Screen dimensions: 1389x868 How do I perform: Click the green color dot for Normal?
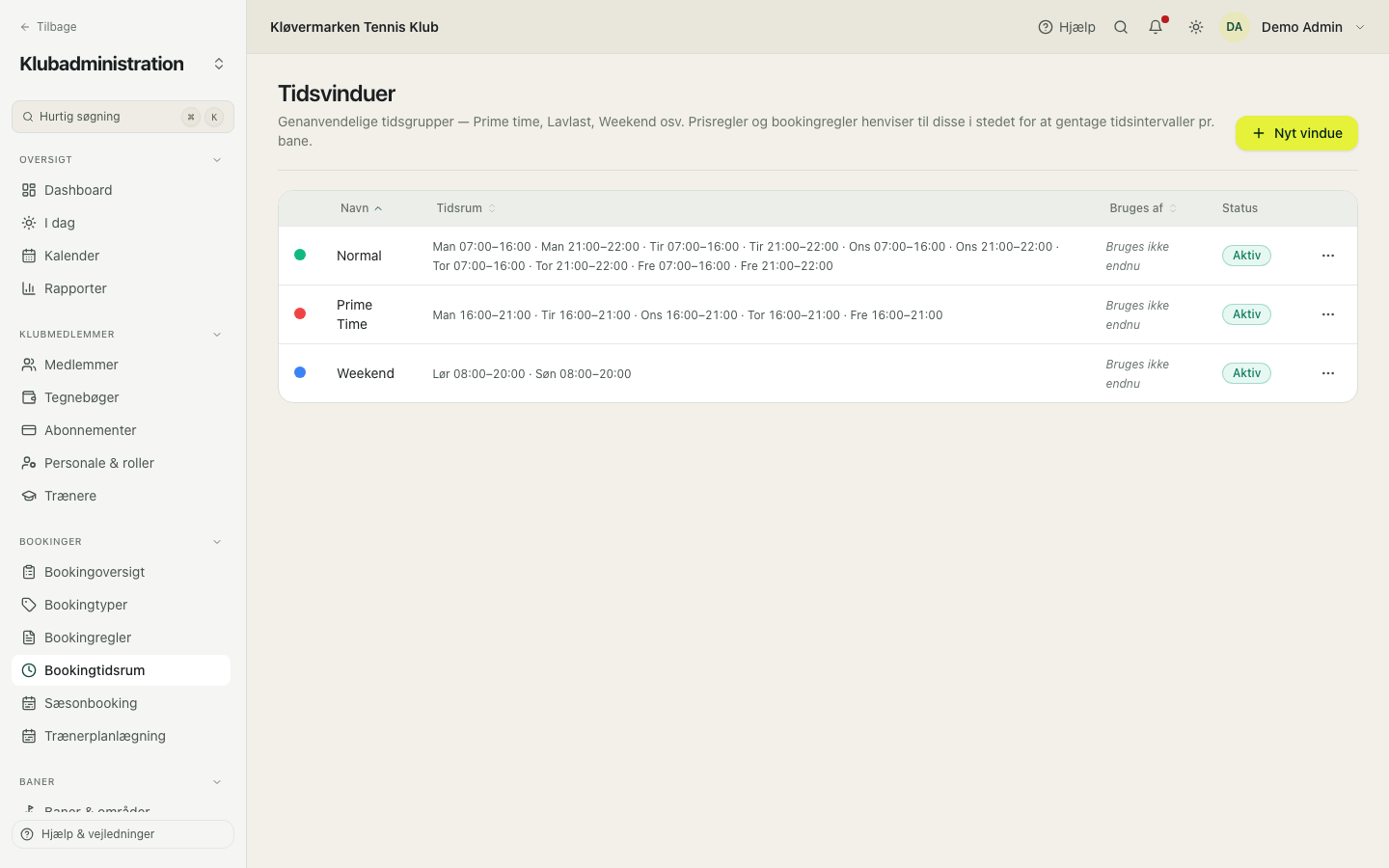[300, 255]
